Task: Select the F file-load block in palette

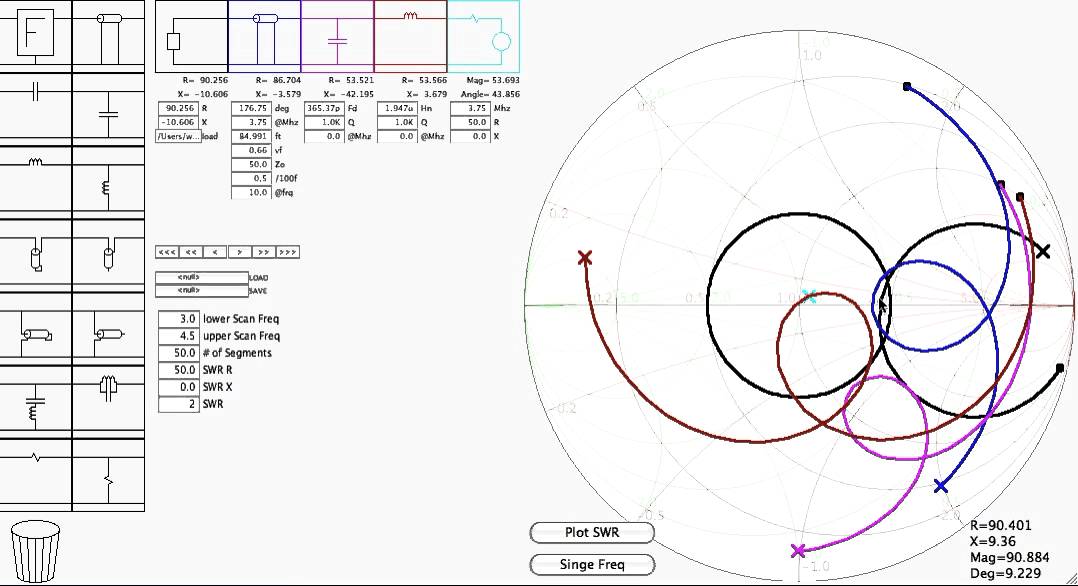Action: click(35, 35)
